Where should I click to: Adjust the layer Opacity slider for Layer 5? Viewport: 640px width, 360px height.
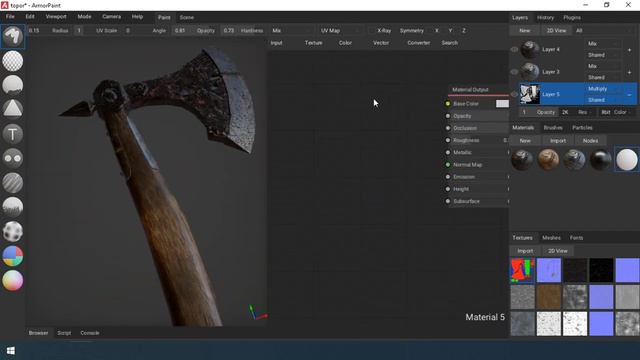point(538,112)
